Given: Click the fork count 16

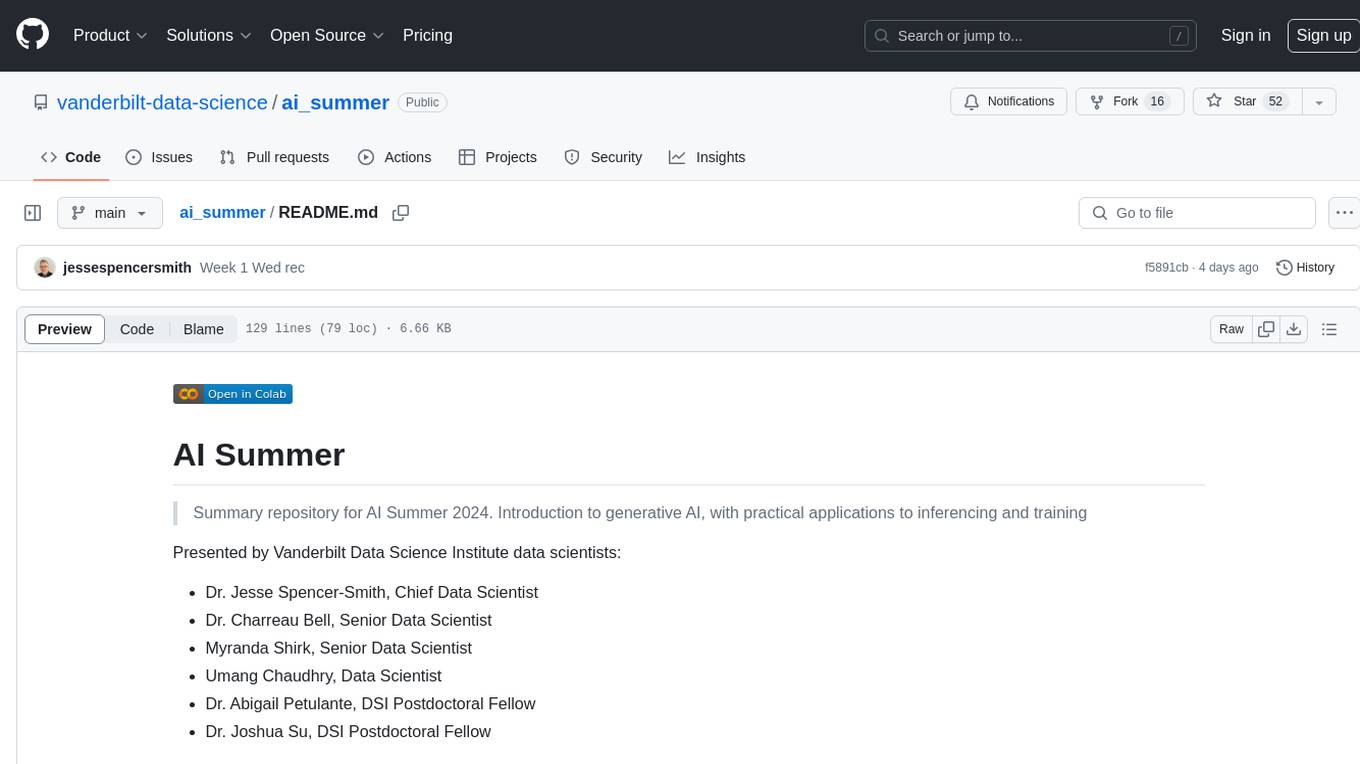Looking at the screenshot, I should pos(1157,101).
